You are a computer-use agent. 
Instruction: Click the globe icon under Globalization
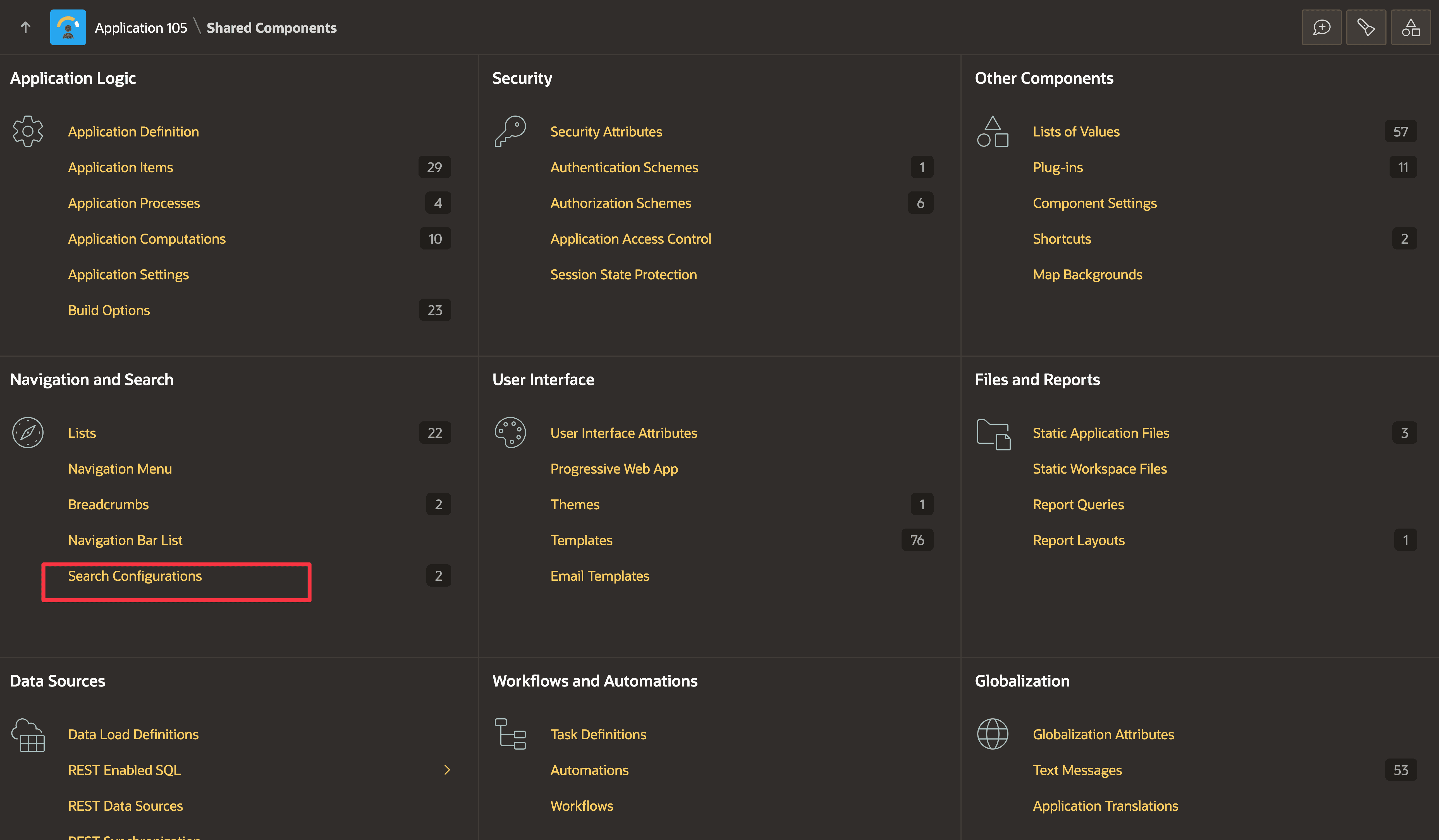tap(993, 735)
